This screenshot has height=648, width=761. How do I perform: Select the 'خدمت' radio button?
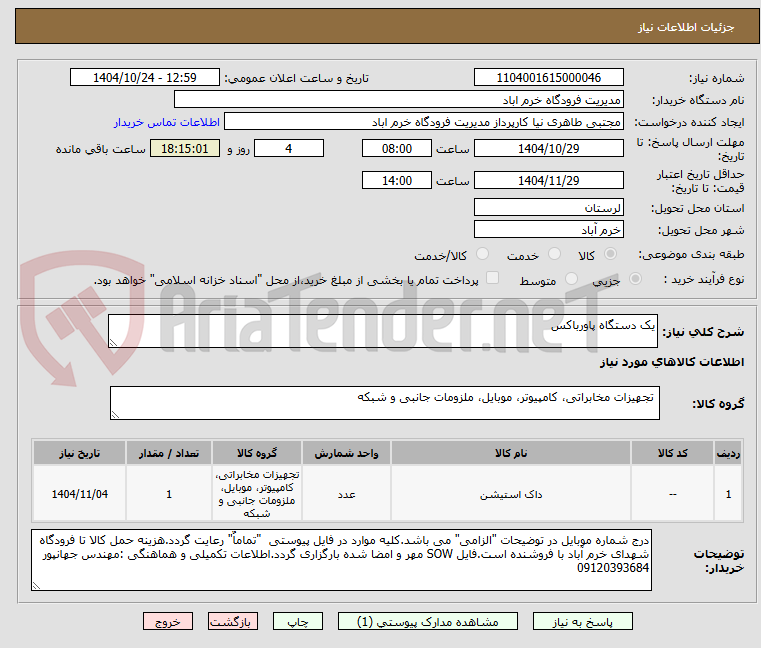[x=554, y=254]
